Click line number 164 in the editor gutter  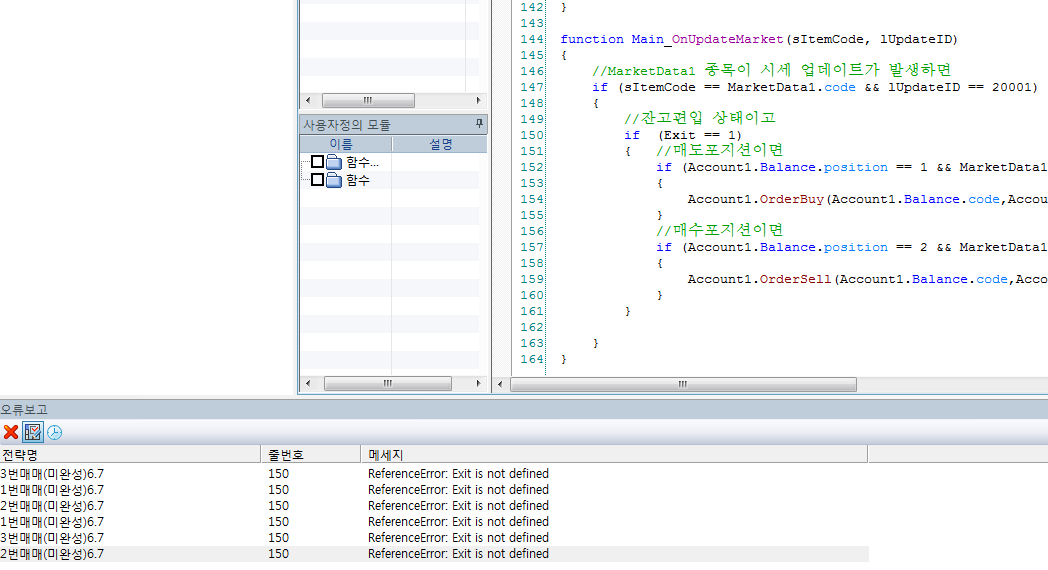click(x=531, y=360)
